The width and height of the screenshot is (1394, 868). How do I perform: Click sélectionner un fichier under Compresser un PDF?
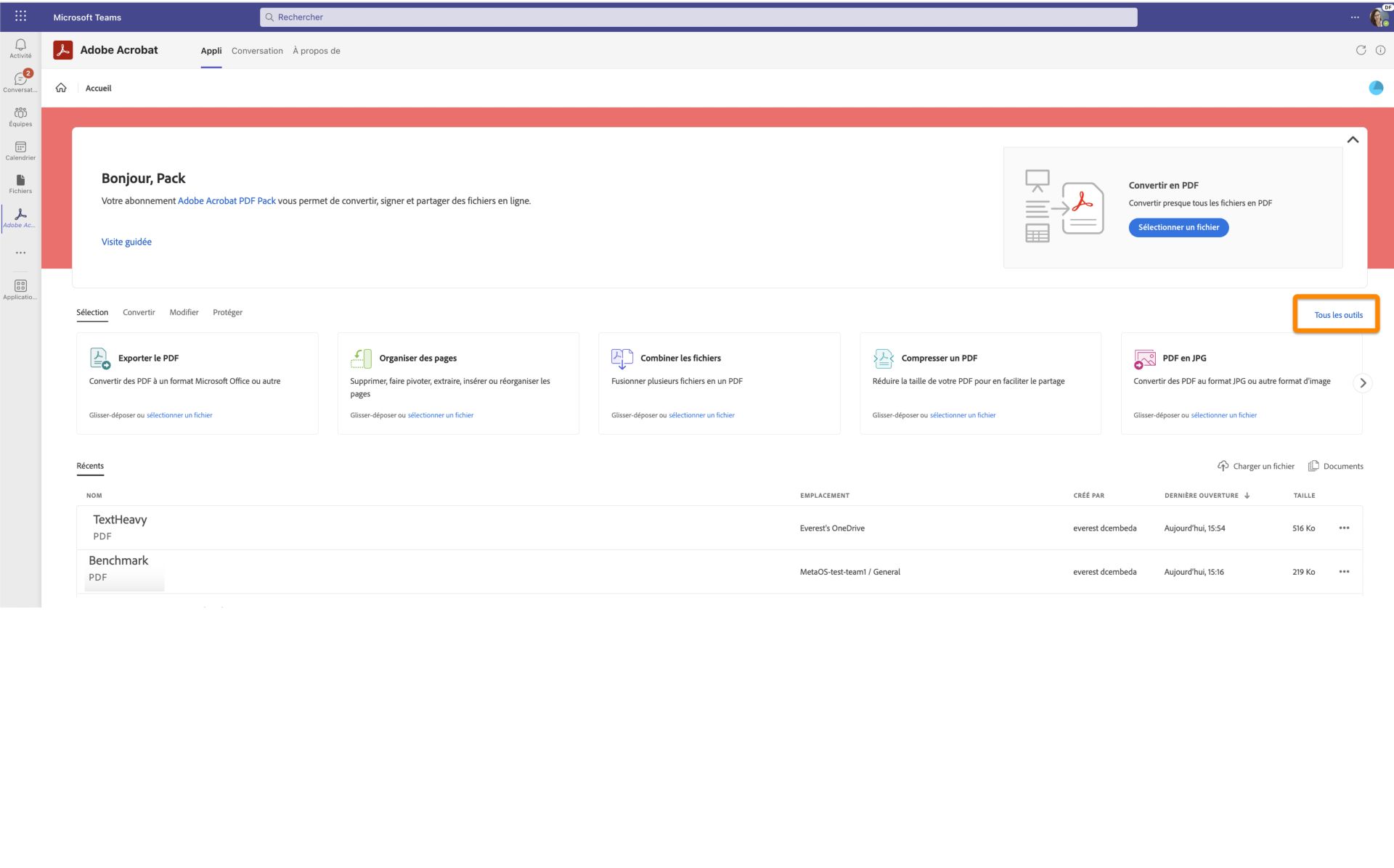pos(963,415)
